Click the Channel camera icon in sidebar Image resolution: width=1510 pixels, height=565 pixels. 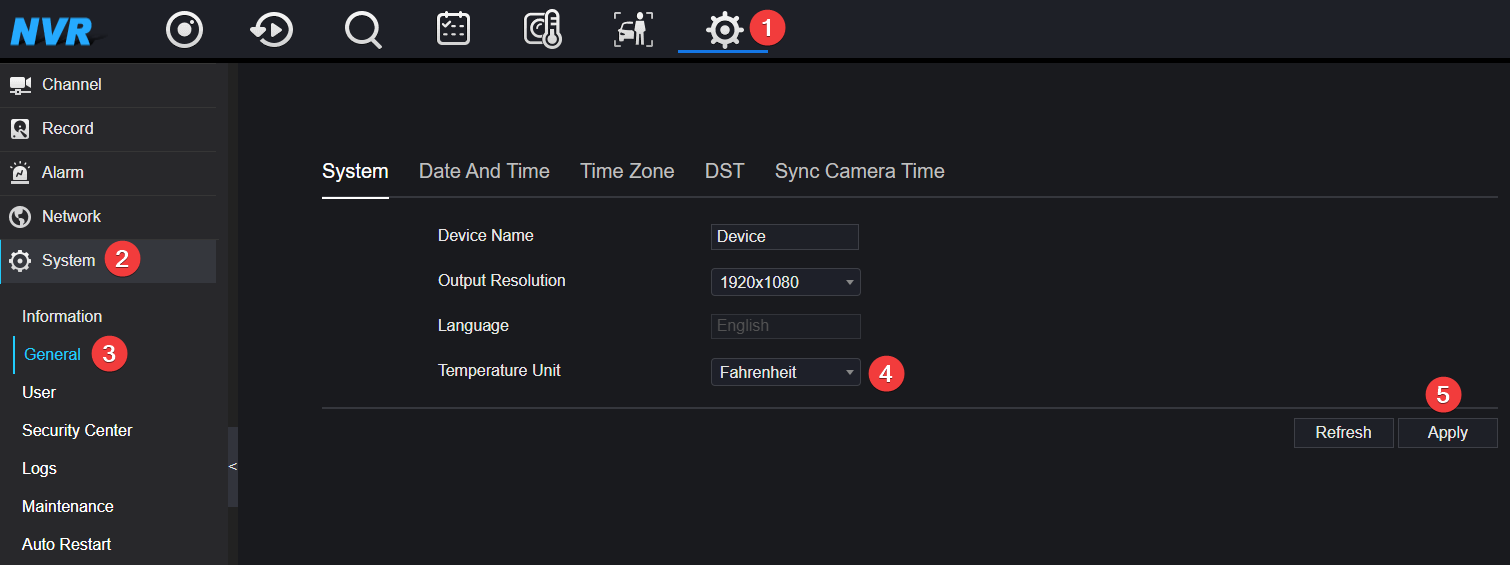[x=21, y=85]
